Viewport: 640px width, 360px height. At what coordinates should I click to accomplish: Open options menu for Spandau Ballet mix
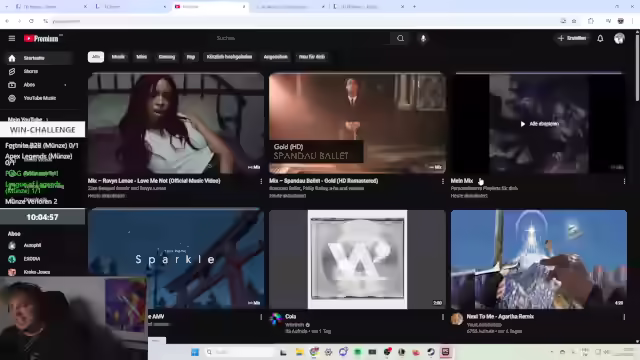(x=442, y=181)
